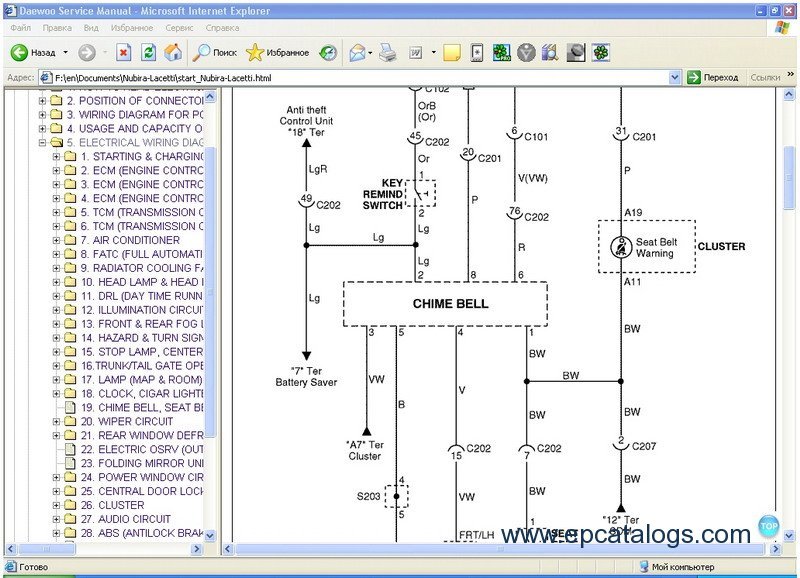Click the Edit with Word icon
Screen dimensions: 800x578
pos(416,52)
